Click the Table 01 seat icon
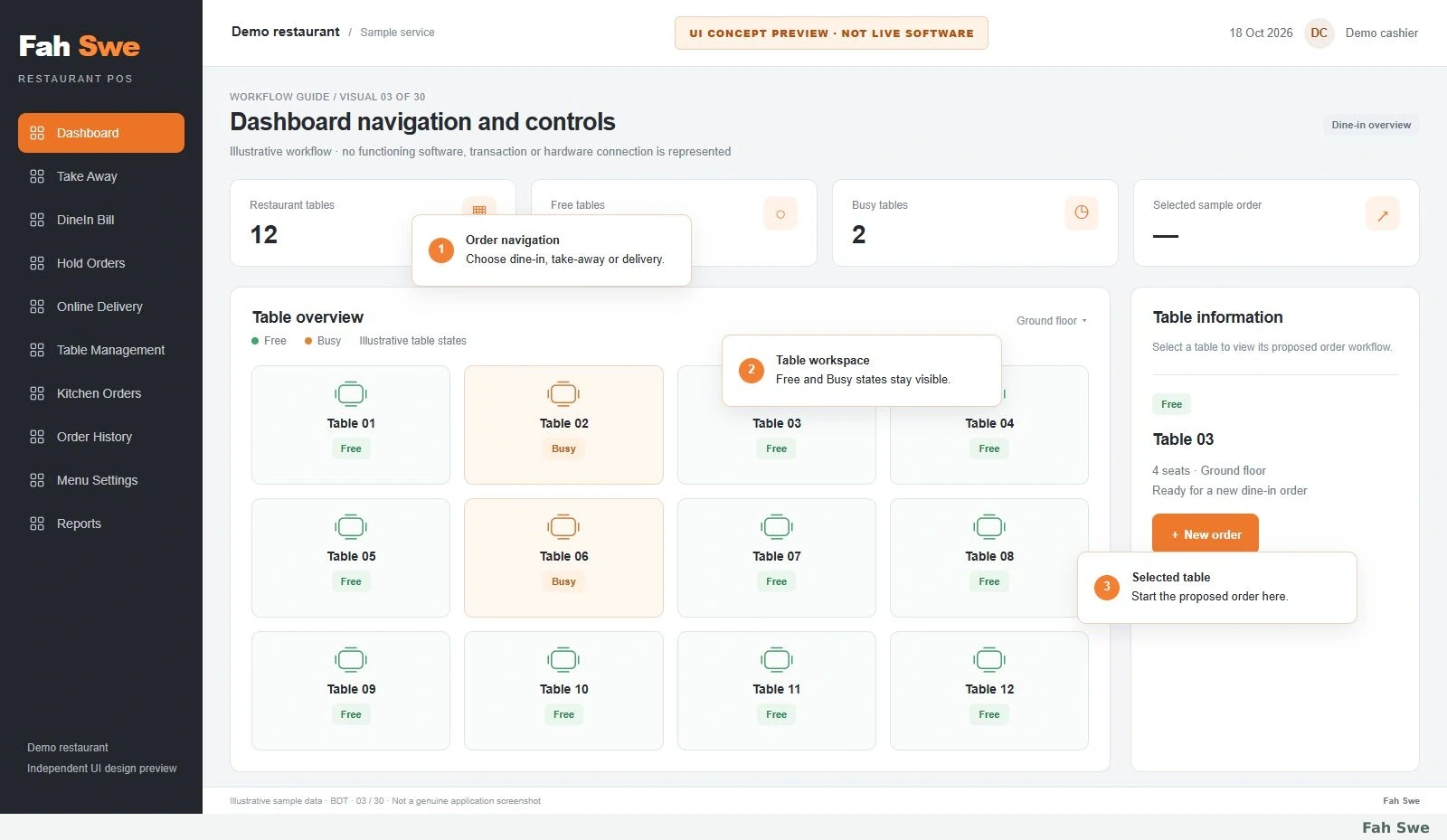 [351, 394]
